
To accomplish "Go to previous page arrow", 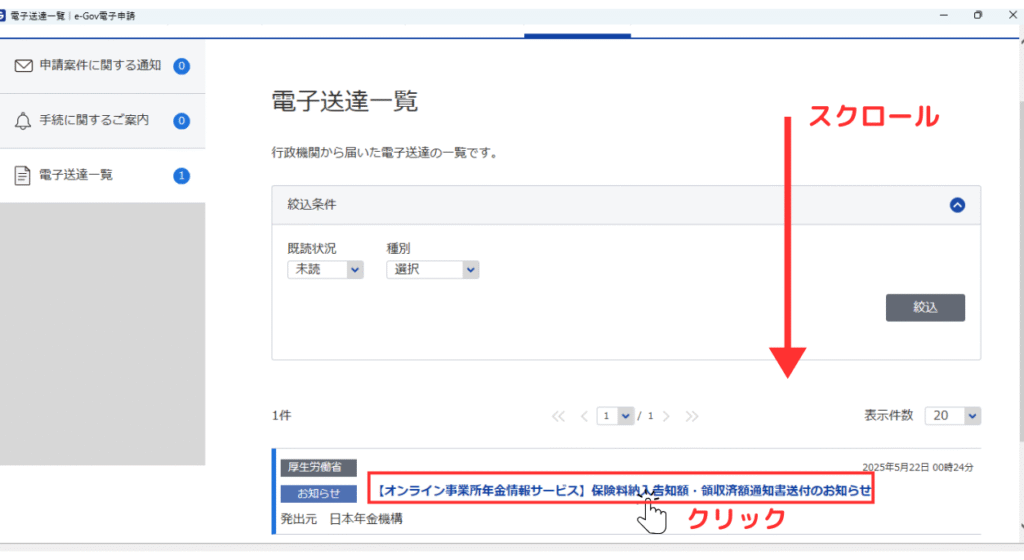I will coord(584,416).
